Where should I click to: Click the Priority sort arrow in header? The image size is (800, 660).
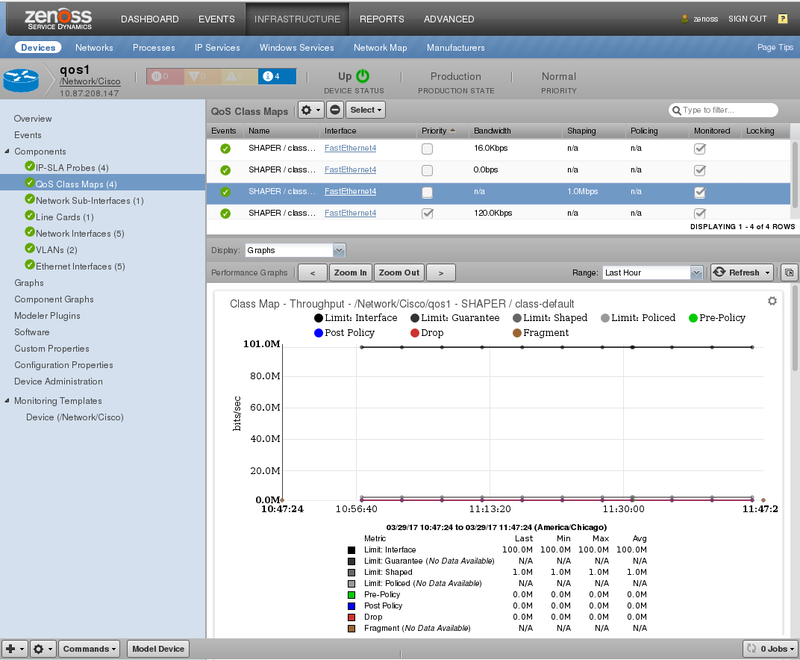coord(453,131)
